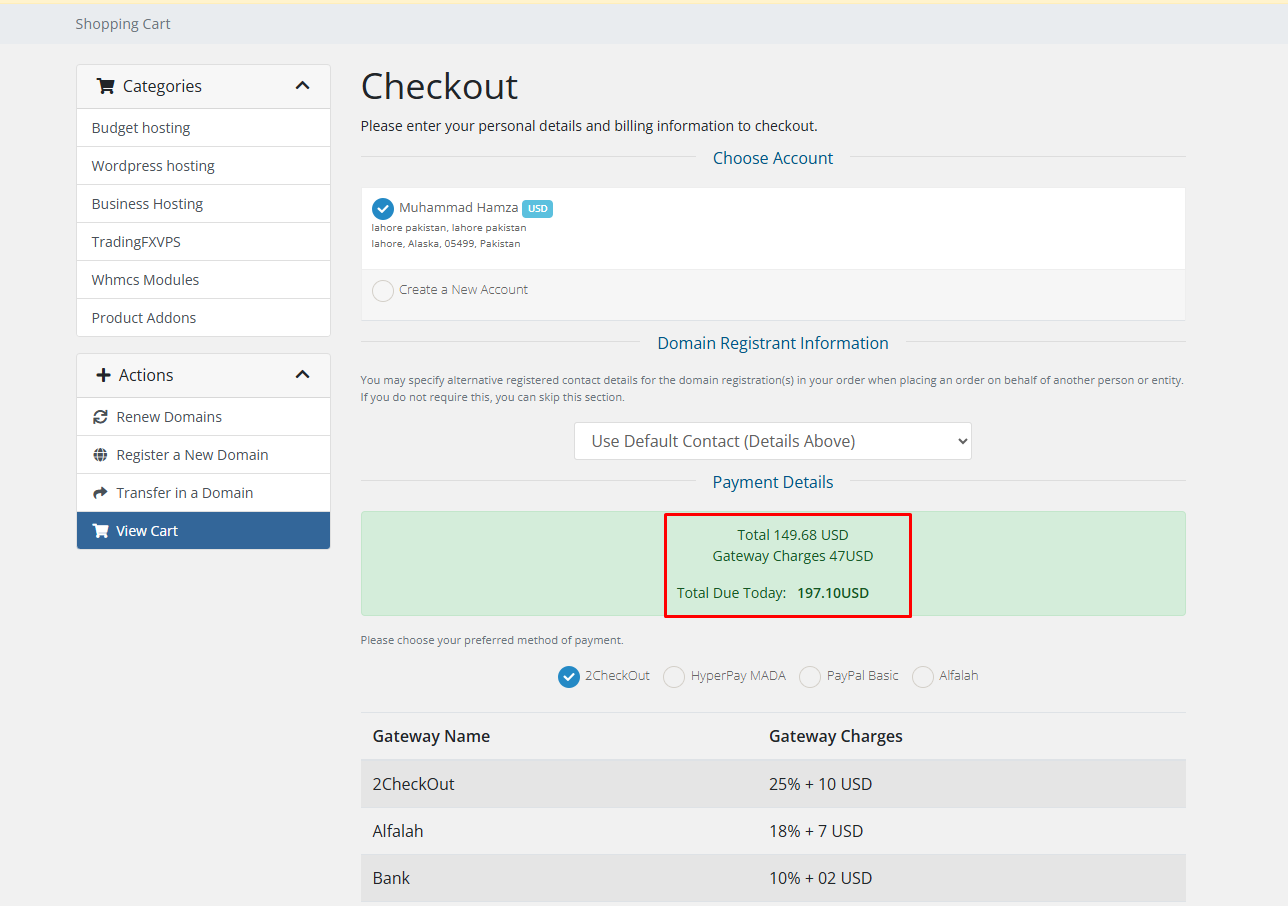Click the share arrow icon for Transfer in a Domain
The width and height of the screenshot is (1288, 906).
tap(100, 493)
